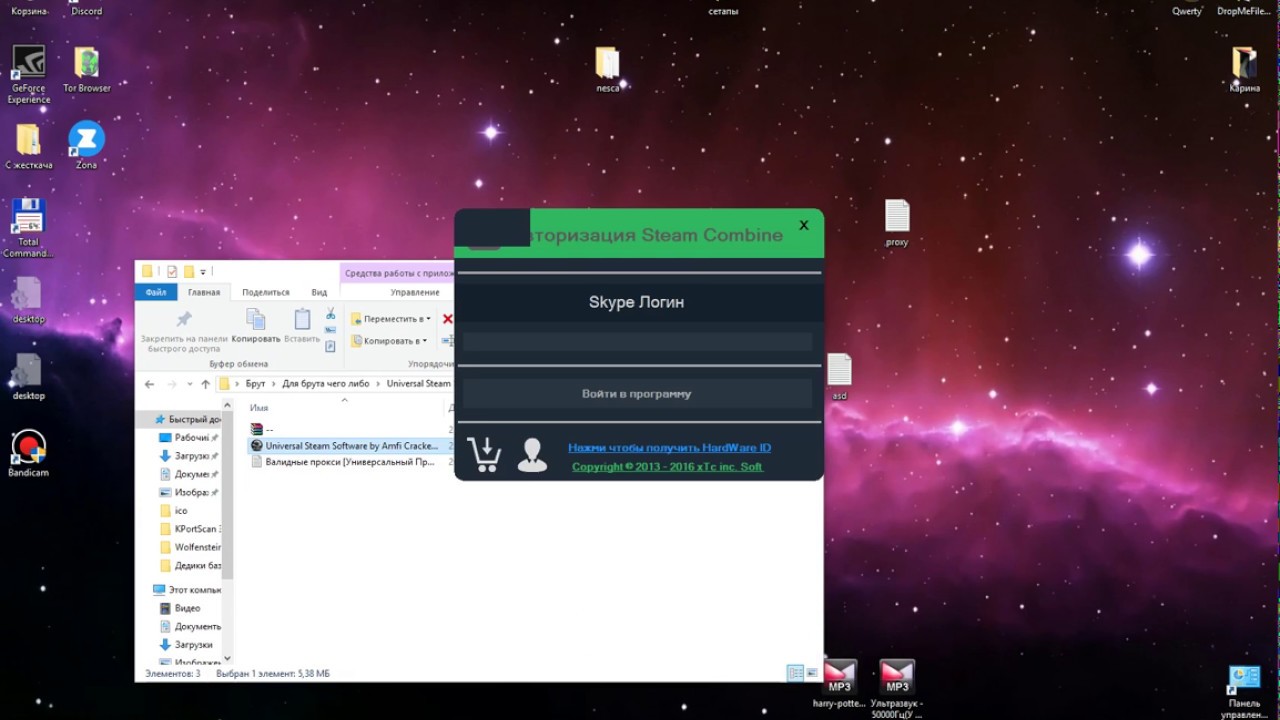Screen dimensions: 1280x720
Task: Select 'Universal Steam Software by Amfi Cracke...' file
Action: (350, 446)
